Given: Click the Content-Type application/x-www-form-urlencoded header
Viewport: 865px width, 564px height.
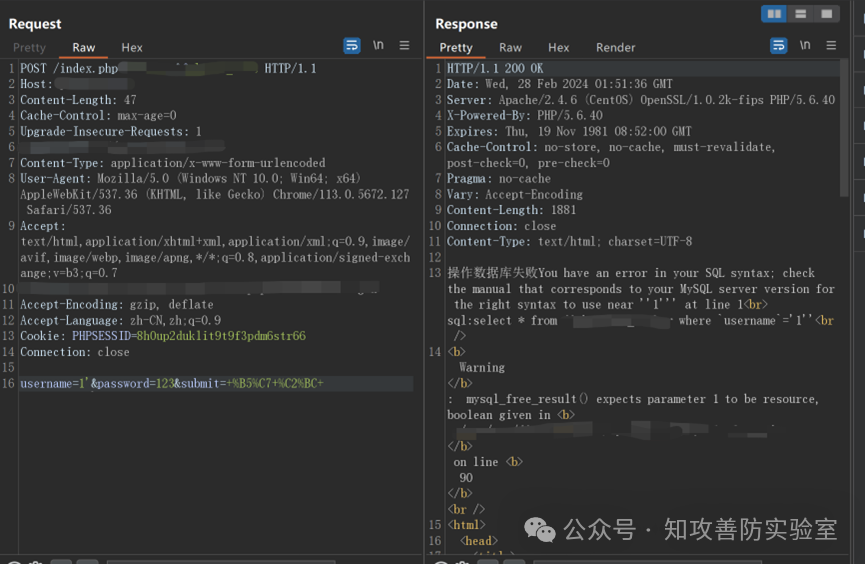Looking at the screenshot, I should pos(173,163).
